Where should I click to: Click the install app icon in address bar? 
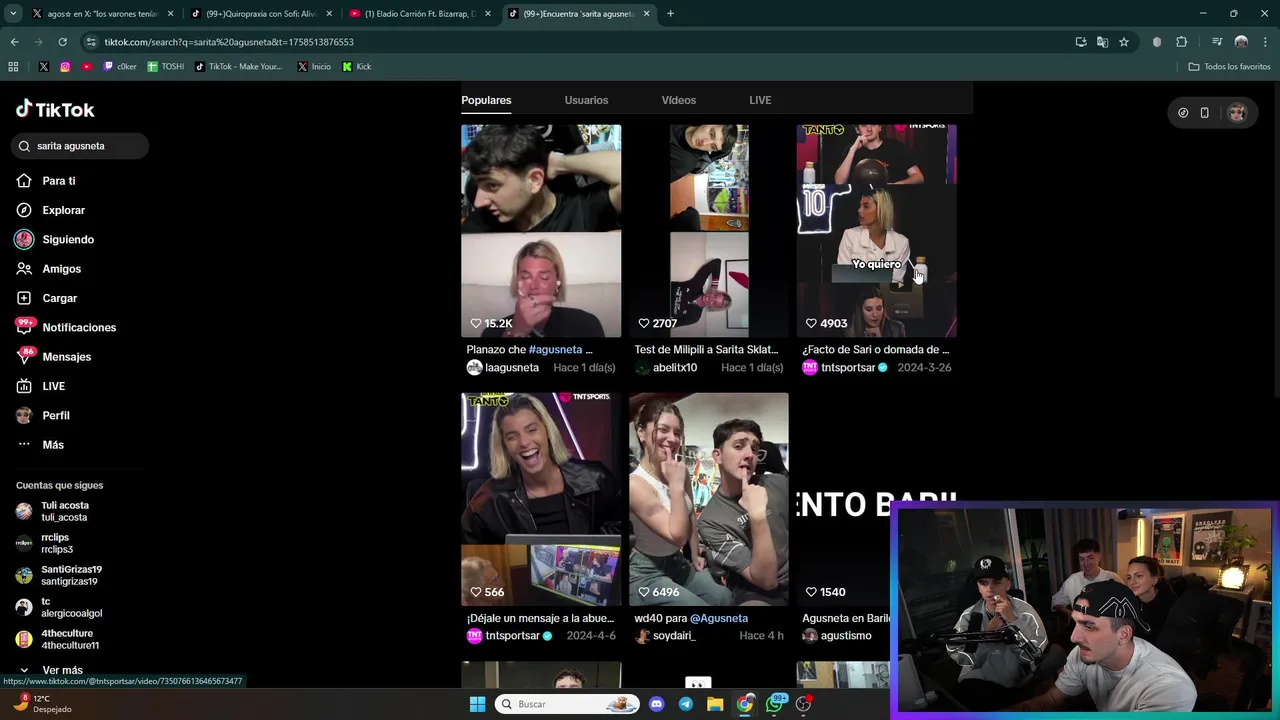[1081, 42]
